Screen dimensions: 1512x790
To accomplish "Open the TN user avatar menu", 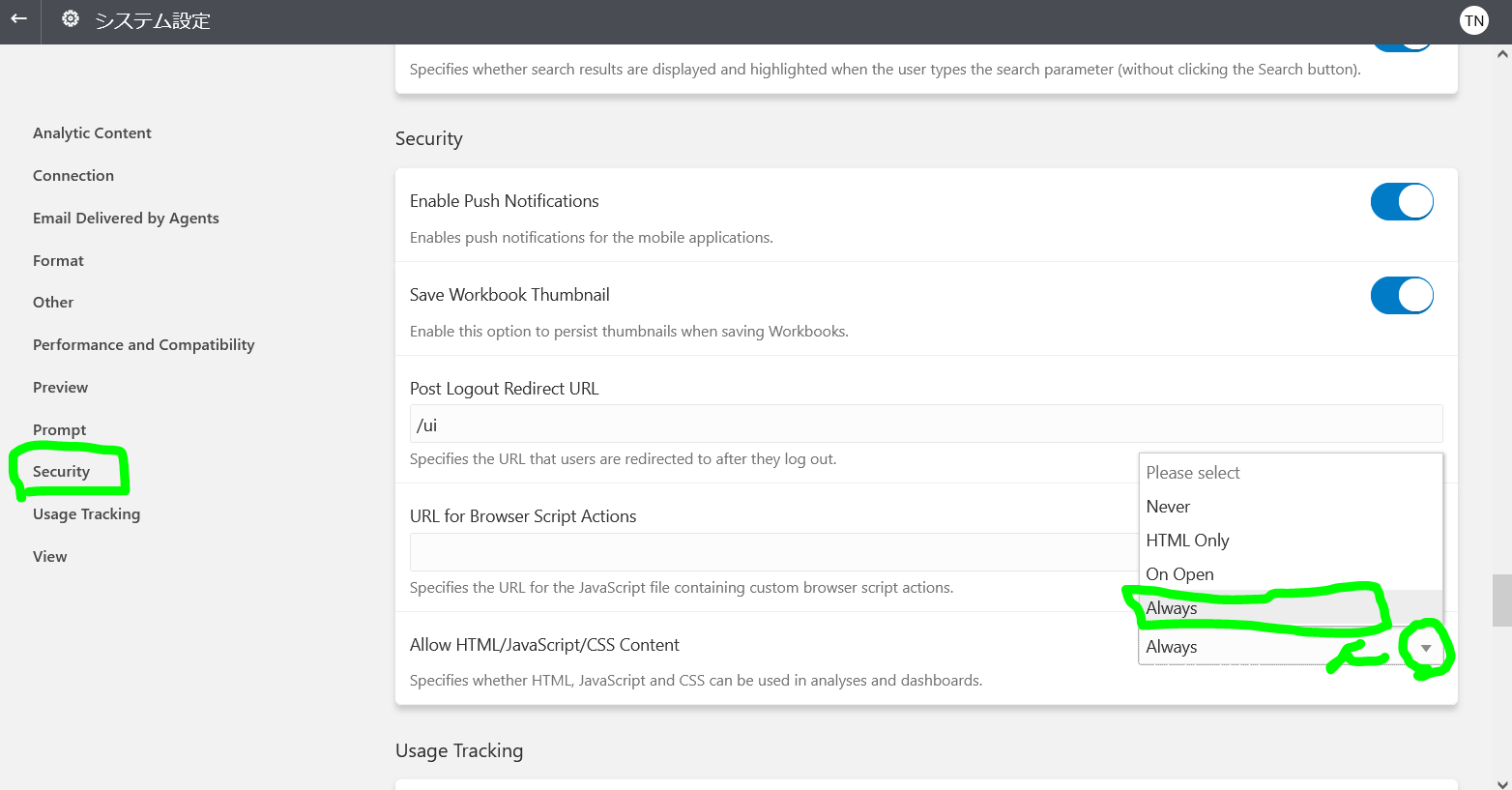I will coord(1474,19).
